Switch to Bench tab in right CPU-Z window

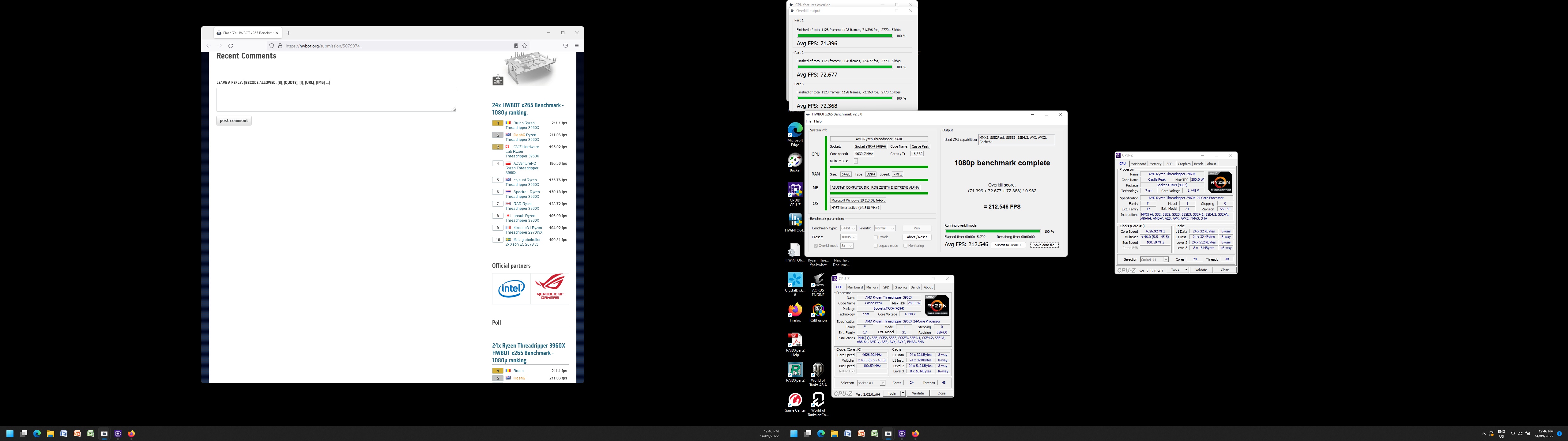pos(1199,164)
